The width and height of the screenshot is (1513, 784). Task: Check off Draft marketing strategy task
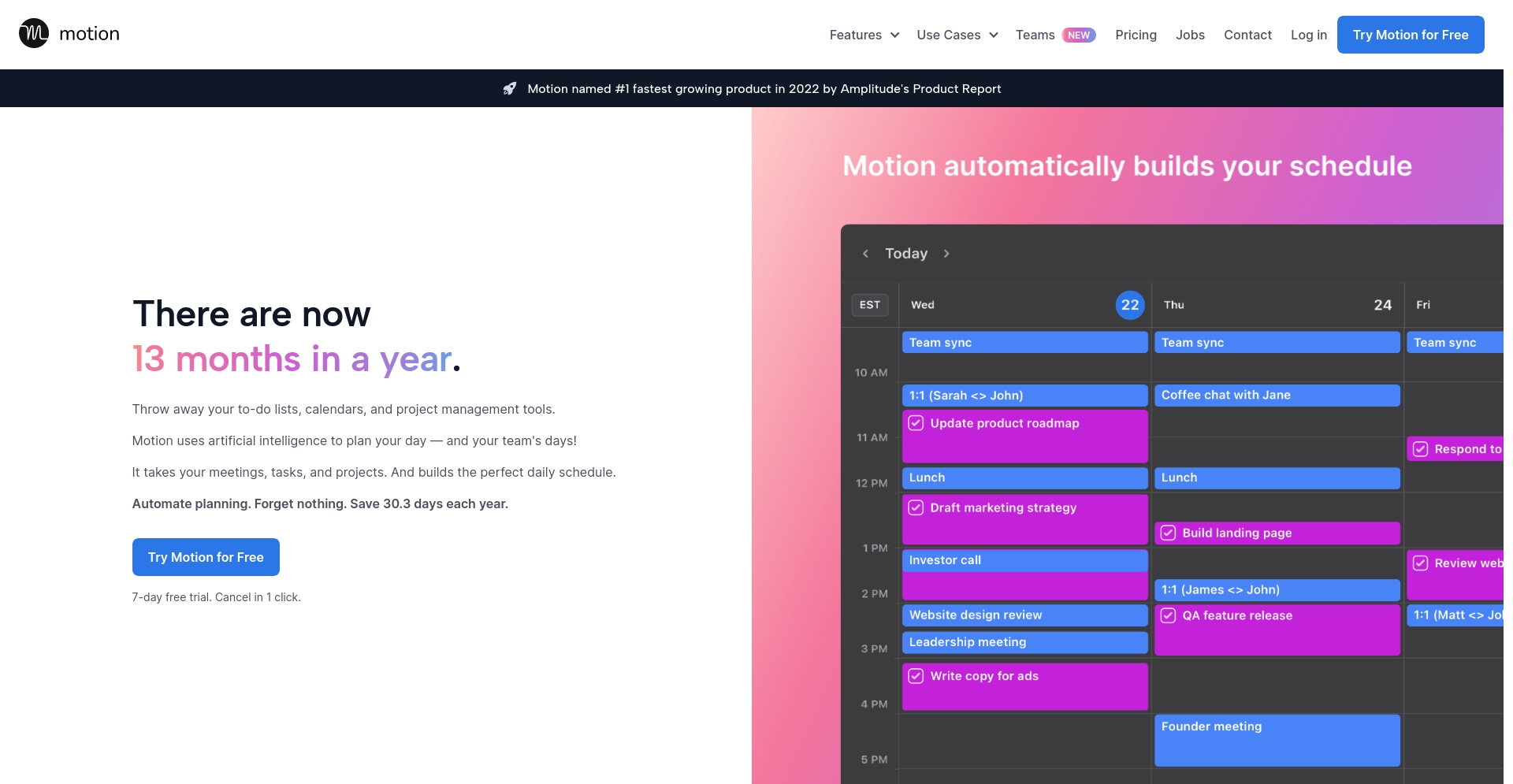tap(916, 507)
